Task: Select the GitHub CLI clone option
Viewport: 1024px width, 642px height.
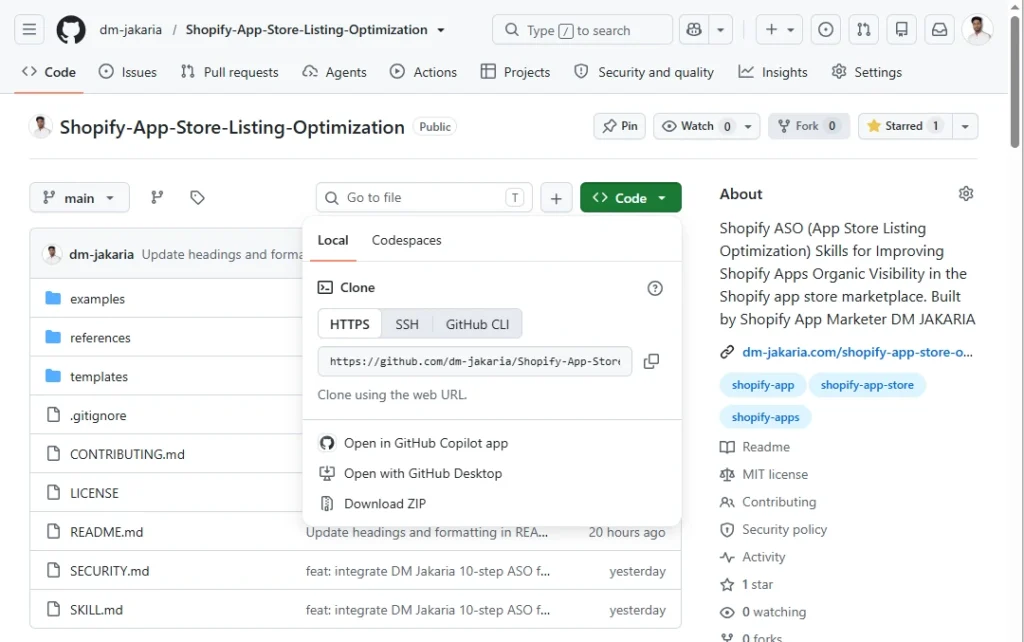Action: tap(477, 324)
